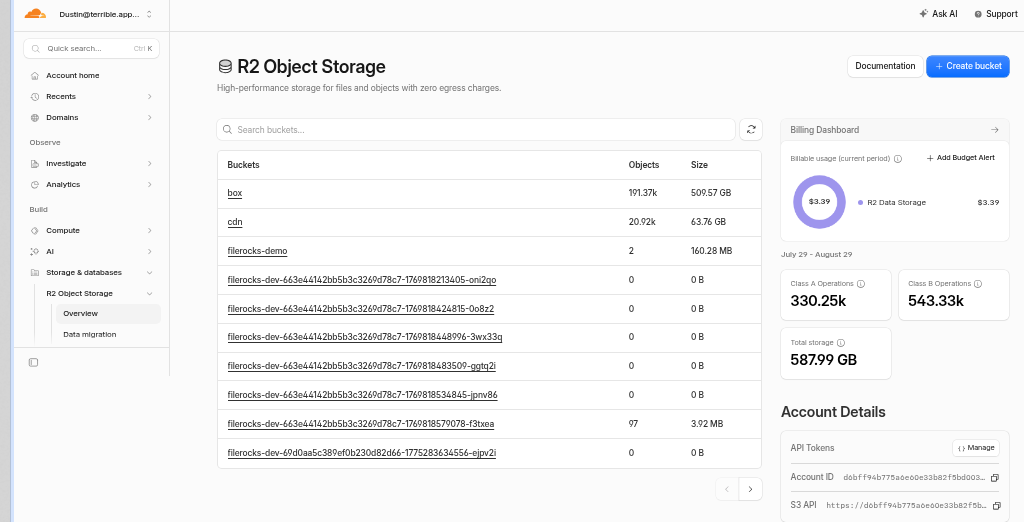Click the 587.99 GB total storage value
This screenshot has width=1024, height=522.
pos(824,359)
